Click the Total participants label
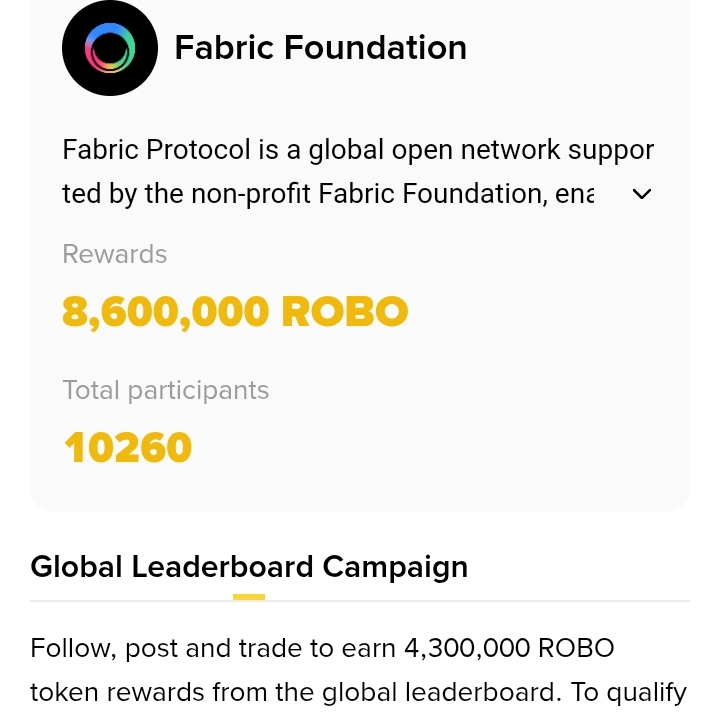This screenshot has height=720, width=720. 165,391
